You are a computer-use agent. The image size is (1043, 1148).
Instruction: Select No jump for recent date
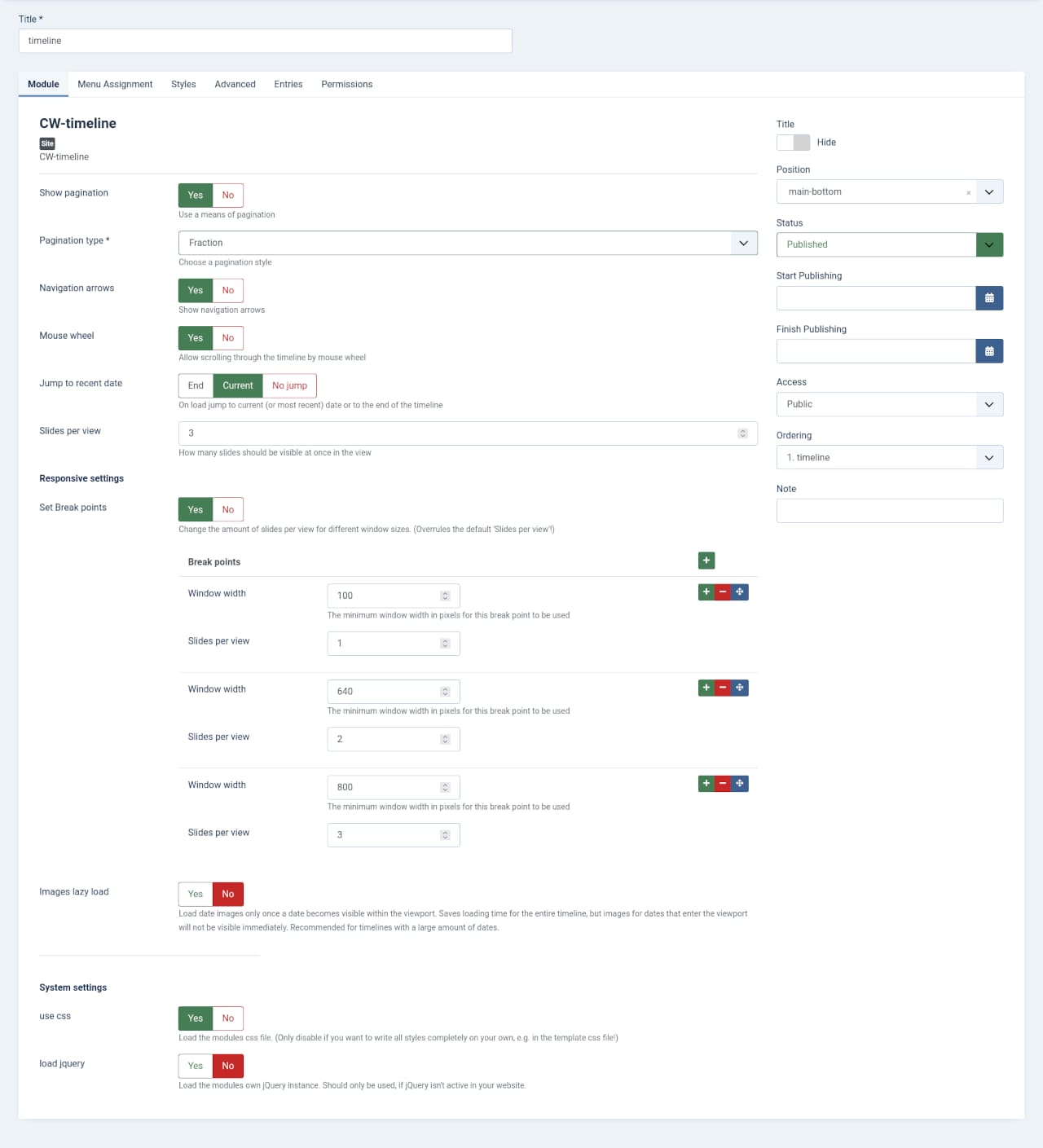[x=289, y=385]
